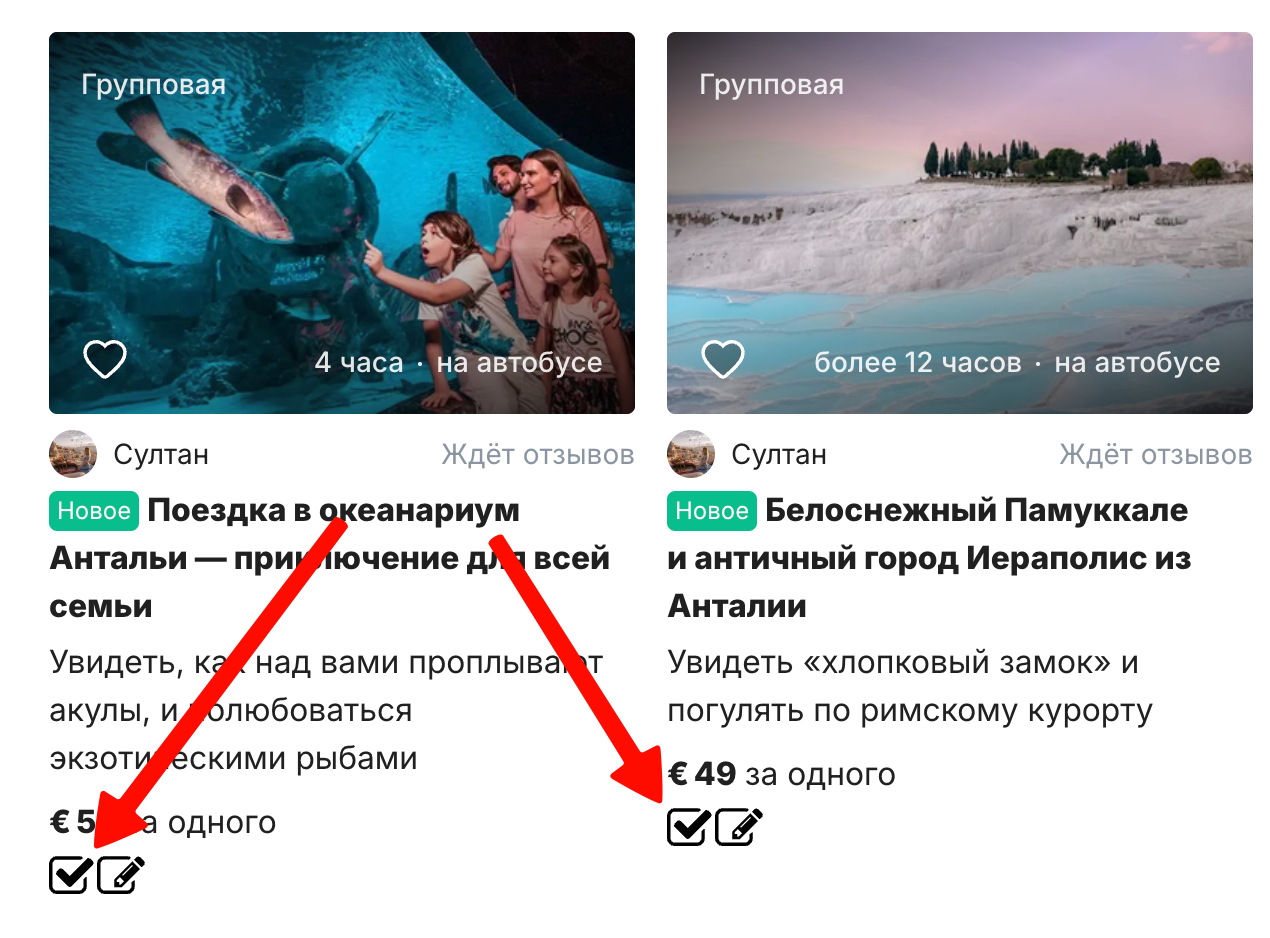Click the '€ 49 за одного' price
This screenshot has width=1270, height=938.
coord(781,774)
